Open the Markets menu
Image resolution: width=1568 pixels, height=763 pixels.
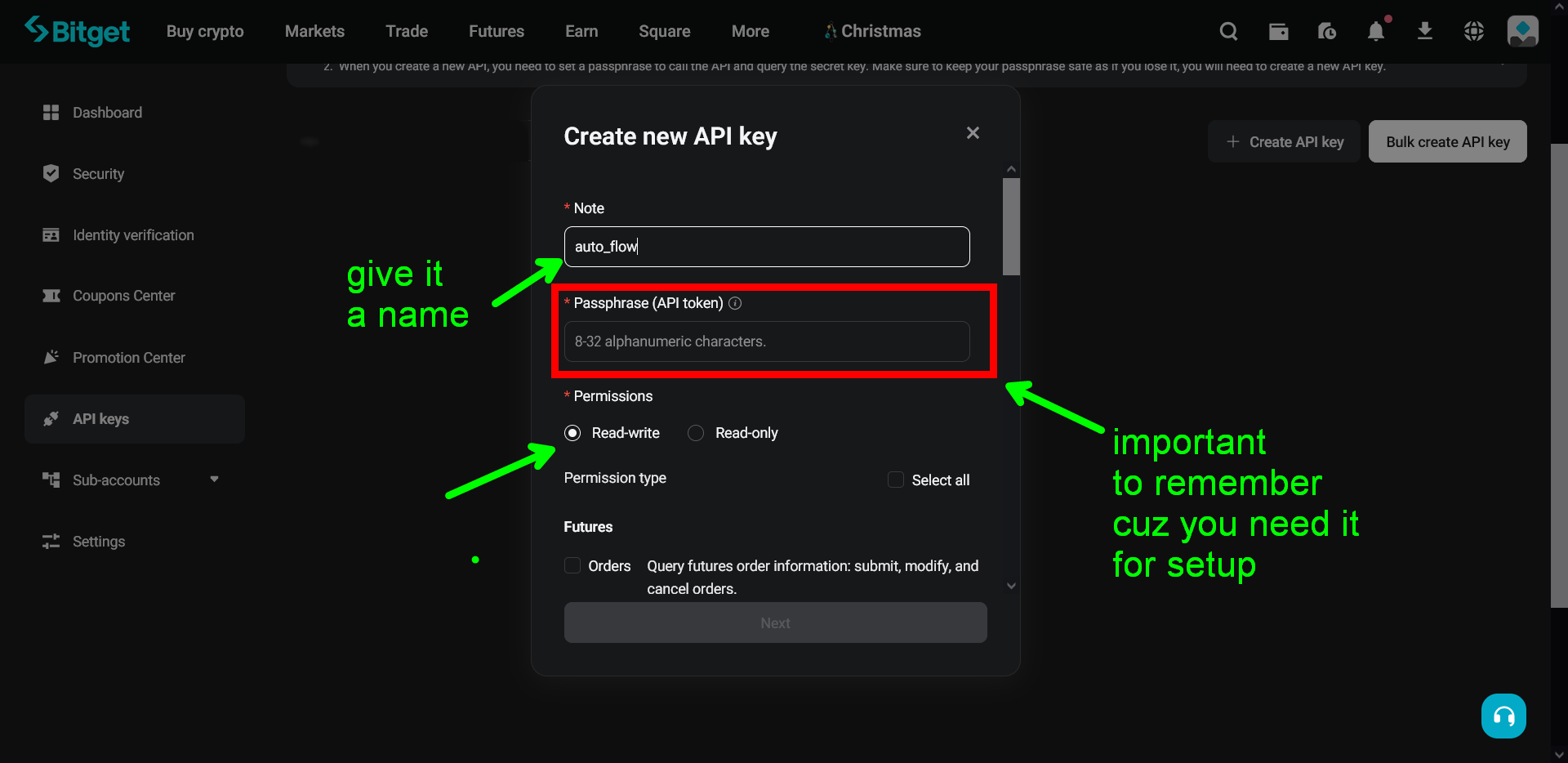pyautogui.click(x=314, y=31)
